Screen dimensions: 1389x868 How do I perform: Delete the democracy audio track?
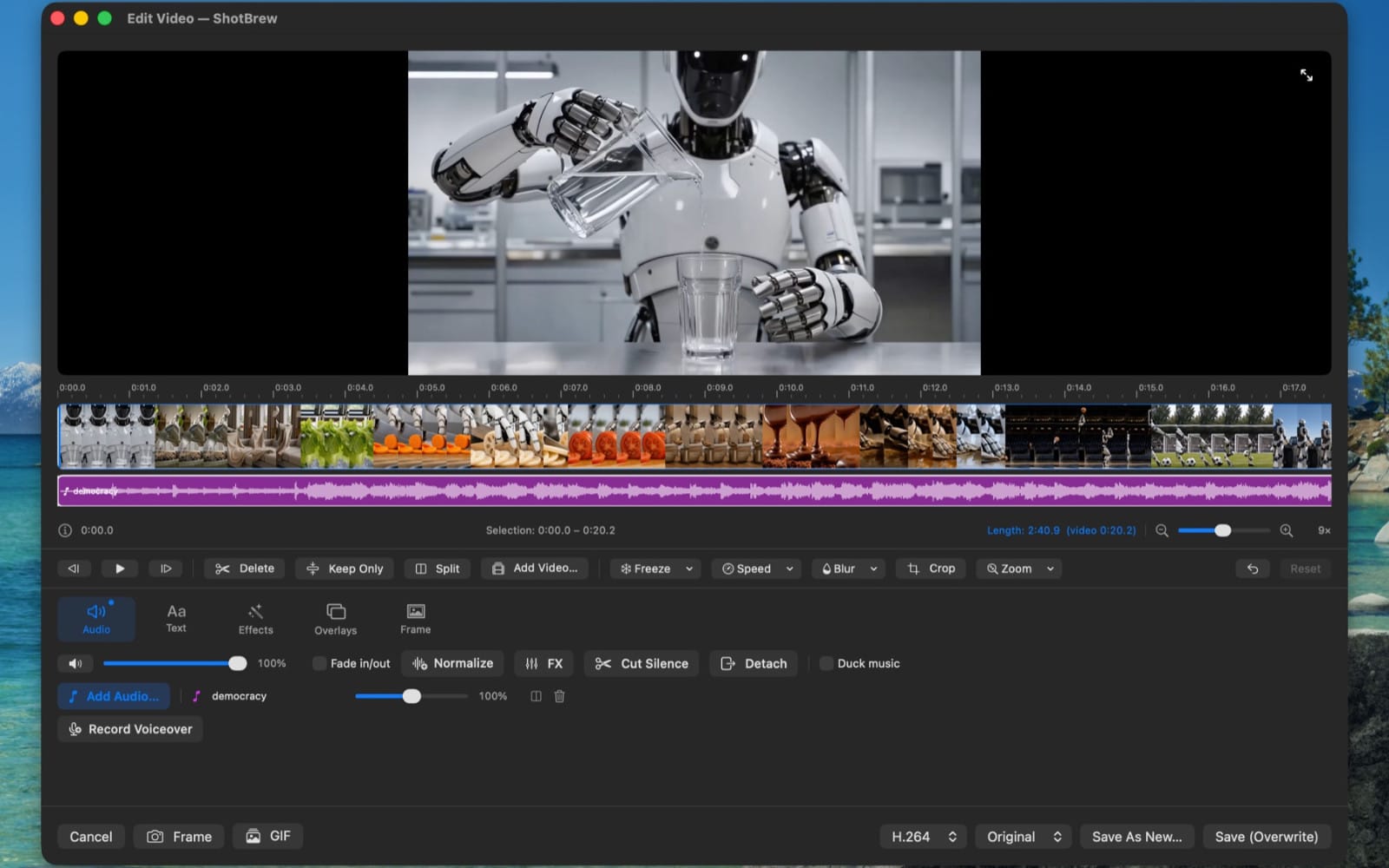tap(559, 696)
